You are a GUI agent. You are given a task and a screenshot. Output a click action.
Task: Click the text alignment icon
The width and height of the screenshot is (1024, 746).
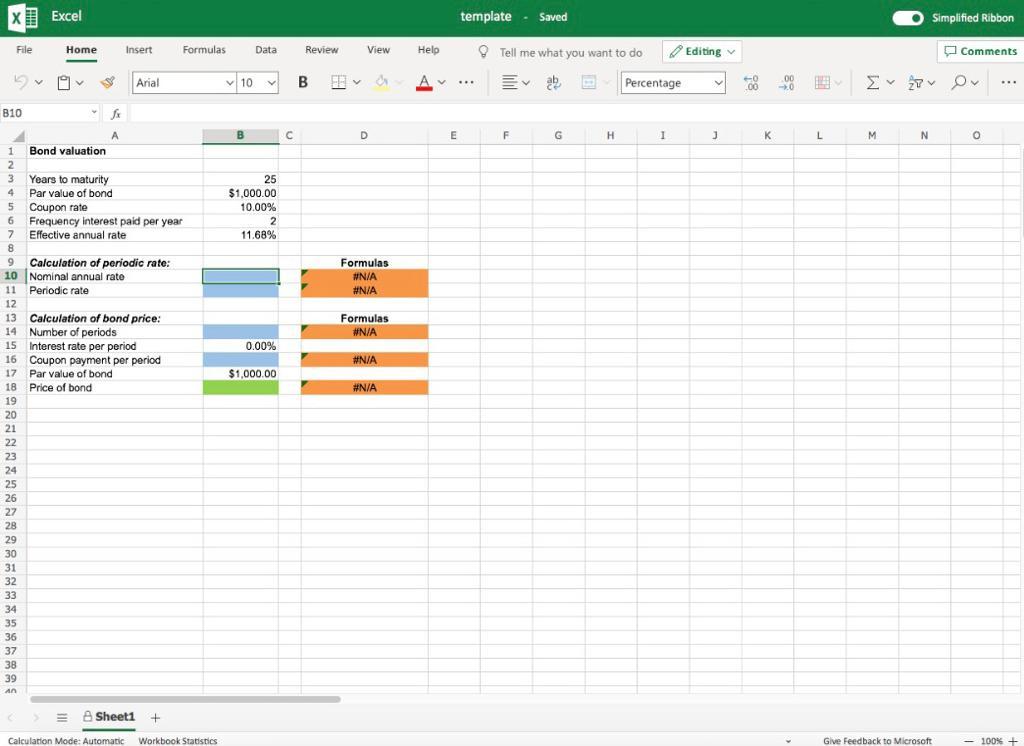(509, 82)
